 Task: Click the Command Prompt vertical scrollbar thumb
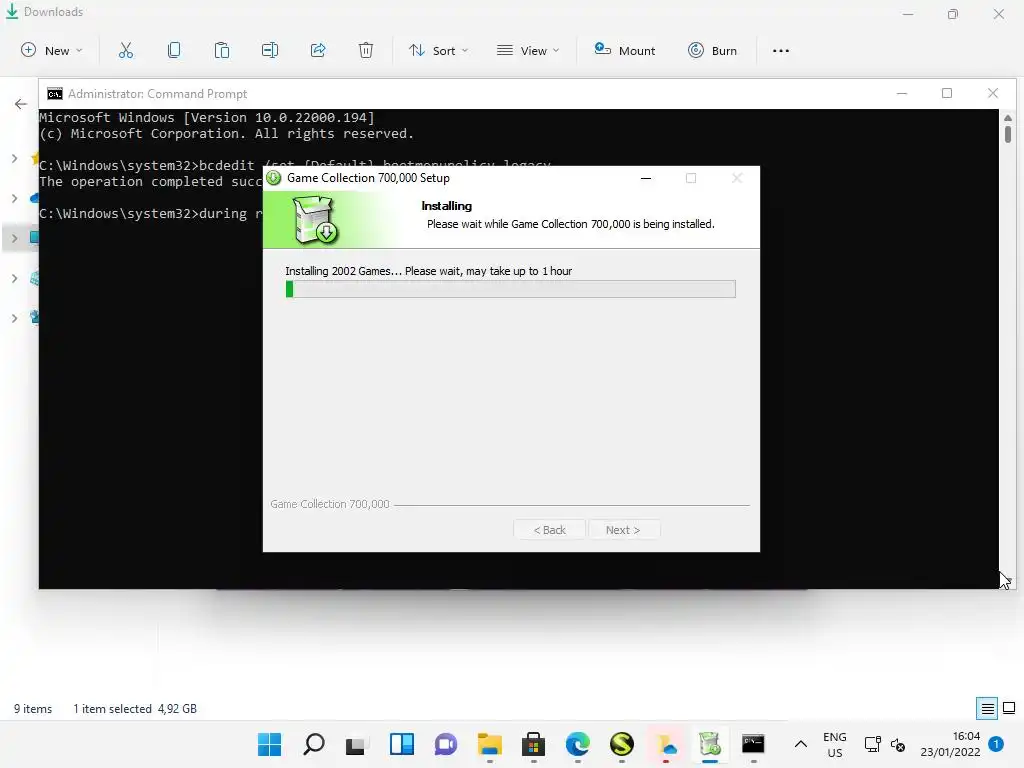[1008, 134]
